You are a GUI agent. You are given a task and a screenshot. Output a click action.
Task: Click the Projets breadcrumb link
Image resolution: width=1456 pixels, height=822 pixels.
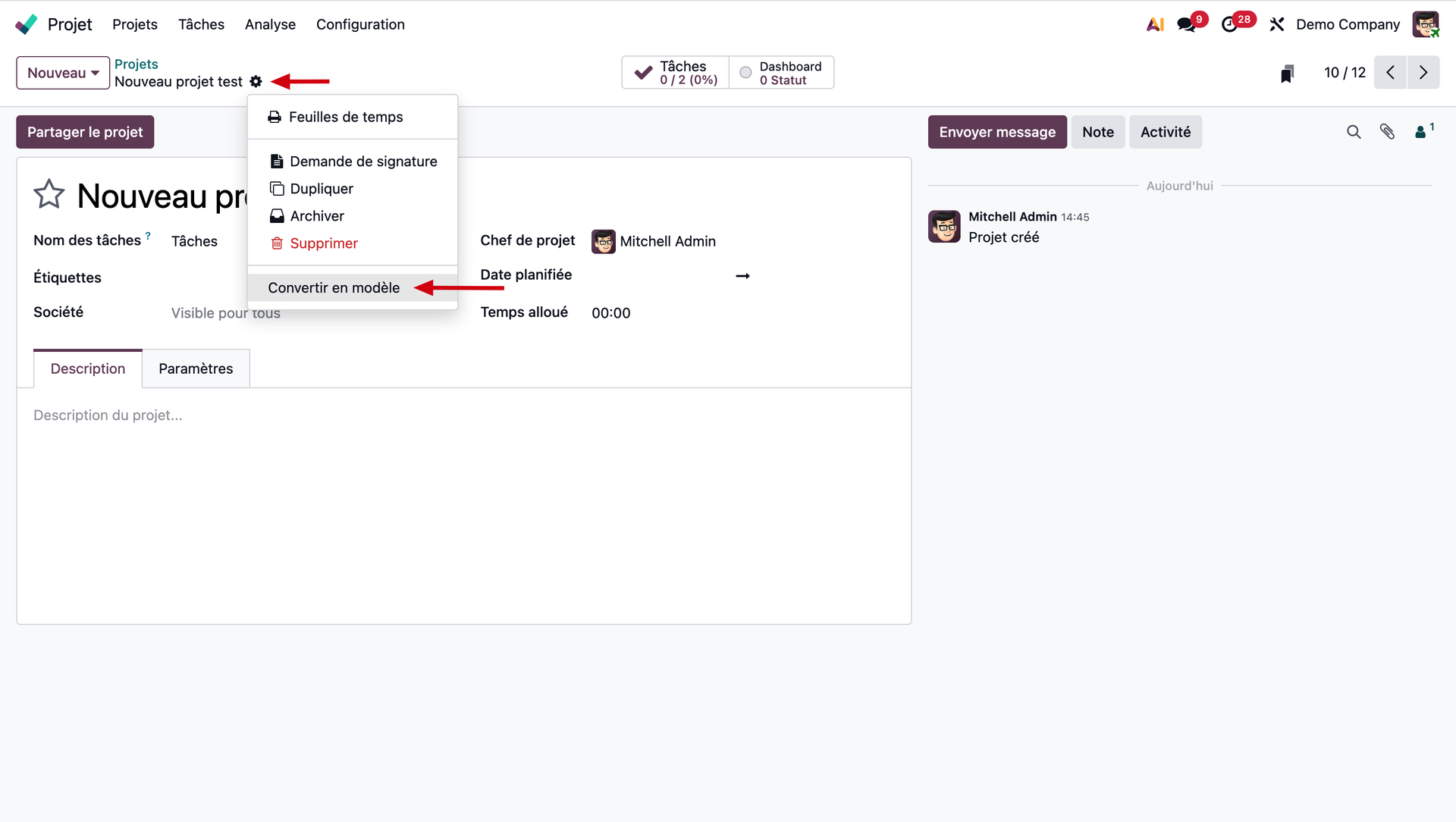(136, 64)
